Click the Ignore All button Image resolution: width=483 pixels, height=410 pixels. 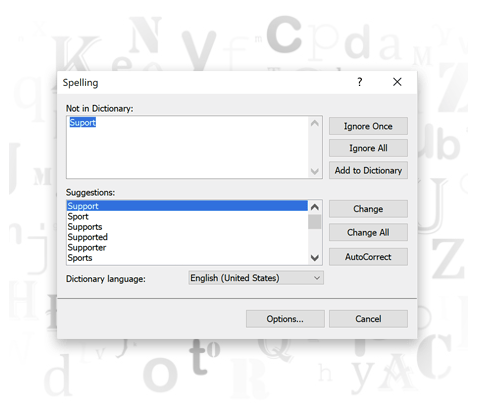[368, 148]
